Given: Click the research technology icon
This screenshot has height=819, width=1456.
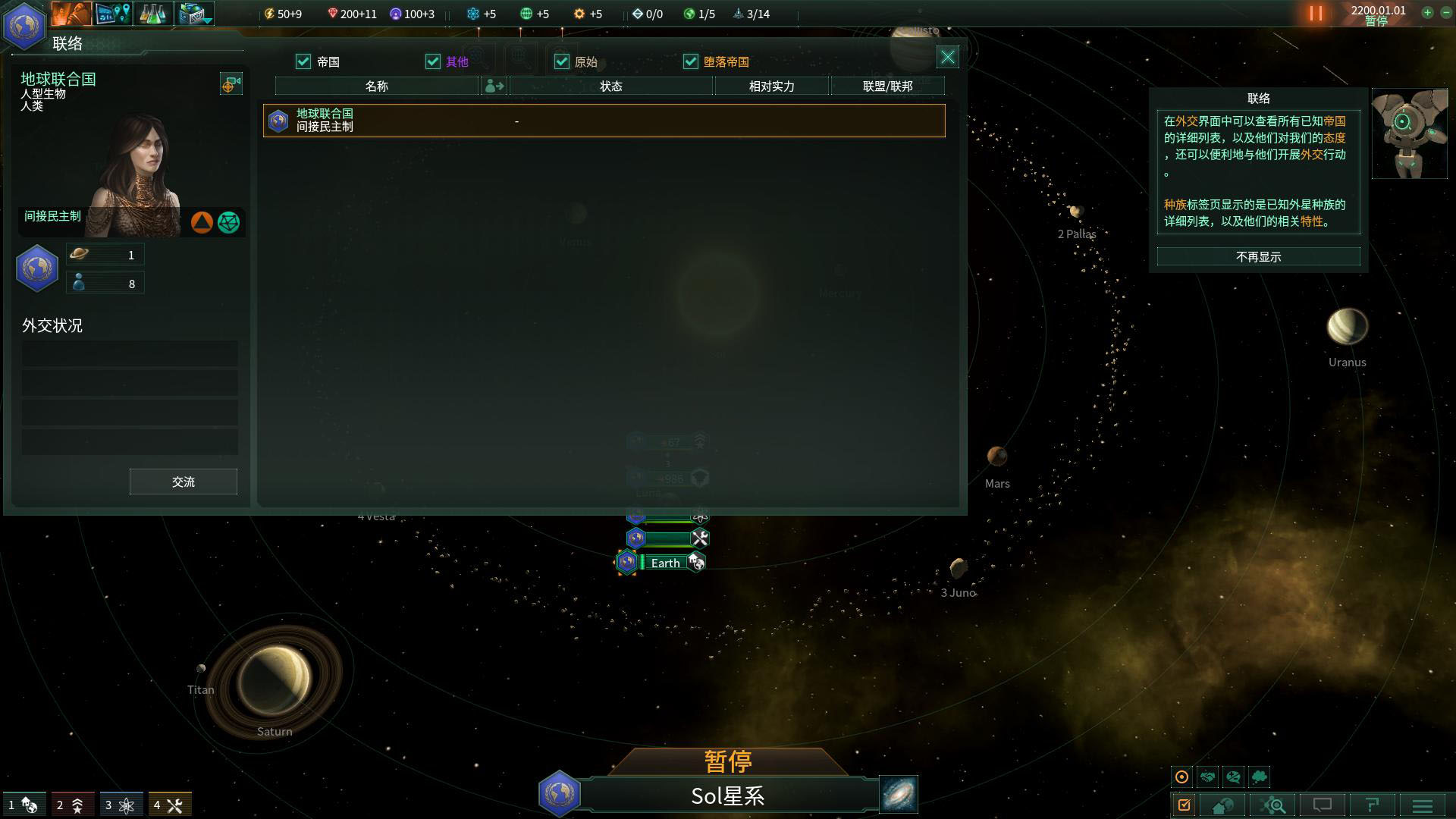Looking at the screenshot, I should [154, 13].
